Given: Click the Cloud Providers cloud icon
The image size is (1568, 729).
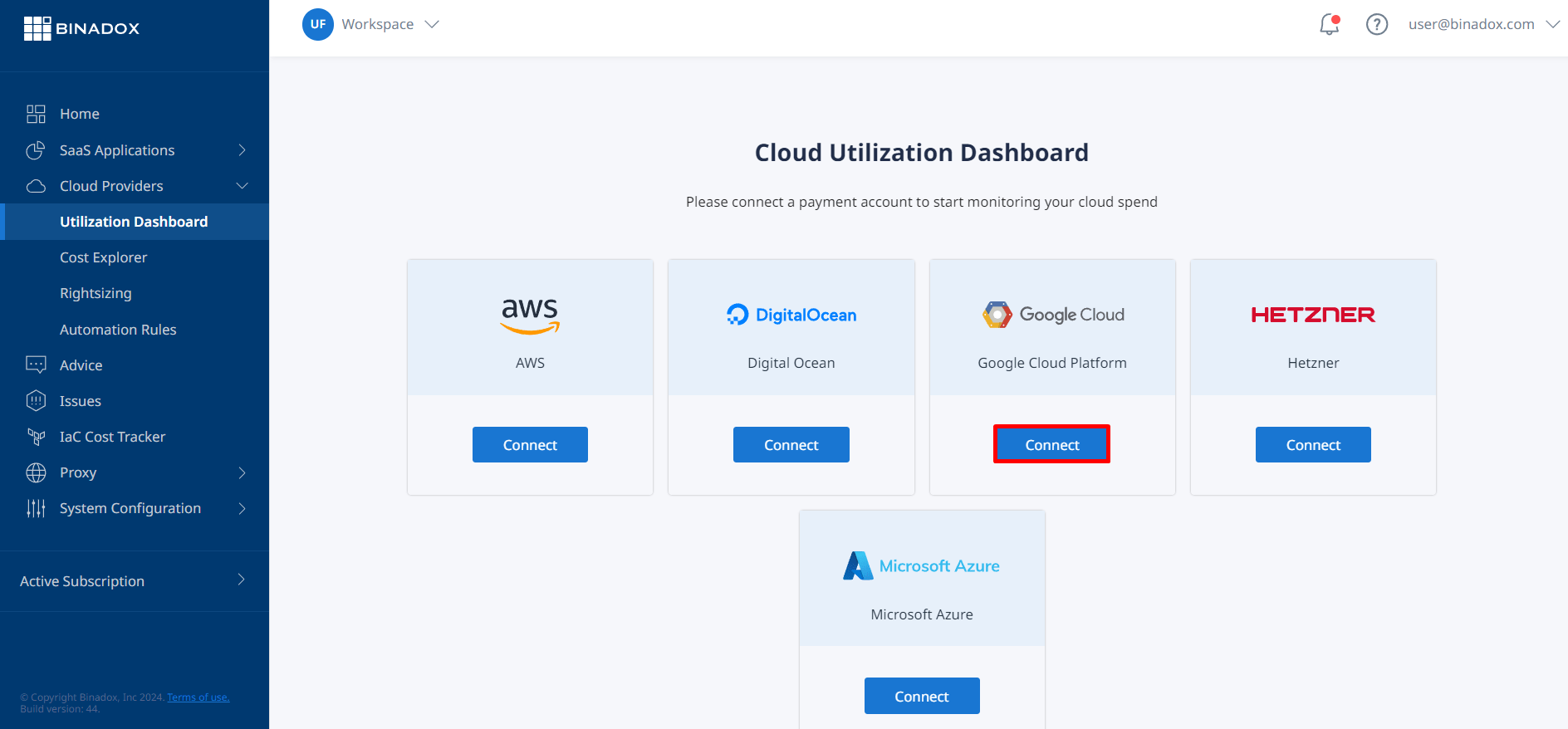Looking at the screenshot, I should coord(36,186).
